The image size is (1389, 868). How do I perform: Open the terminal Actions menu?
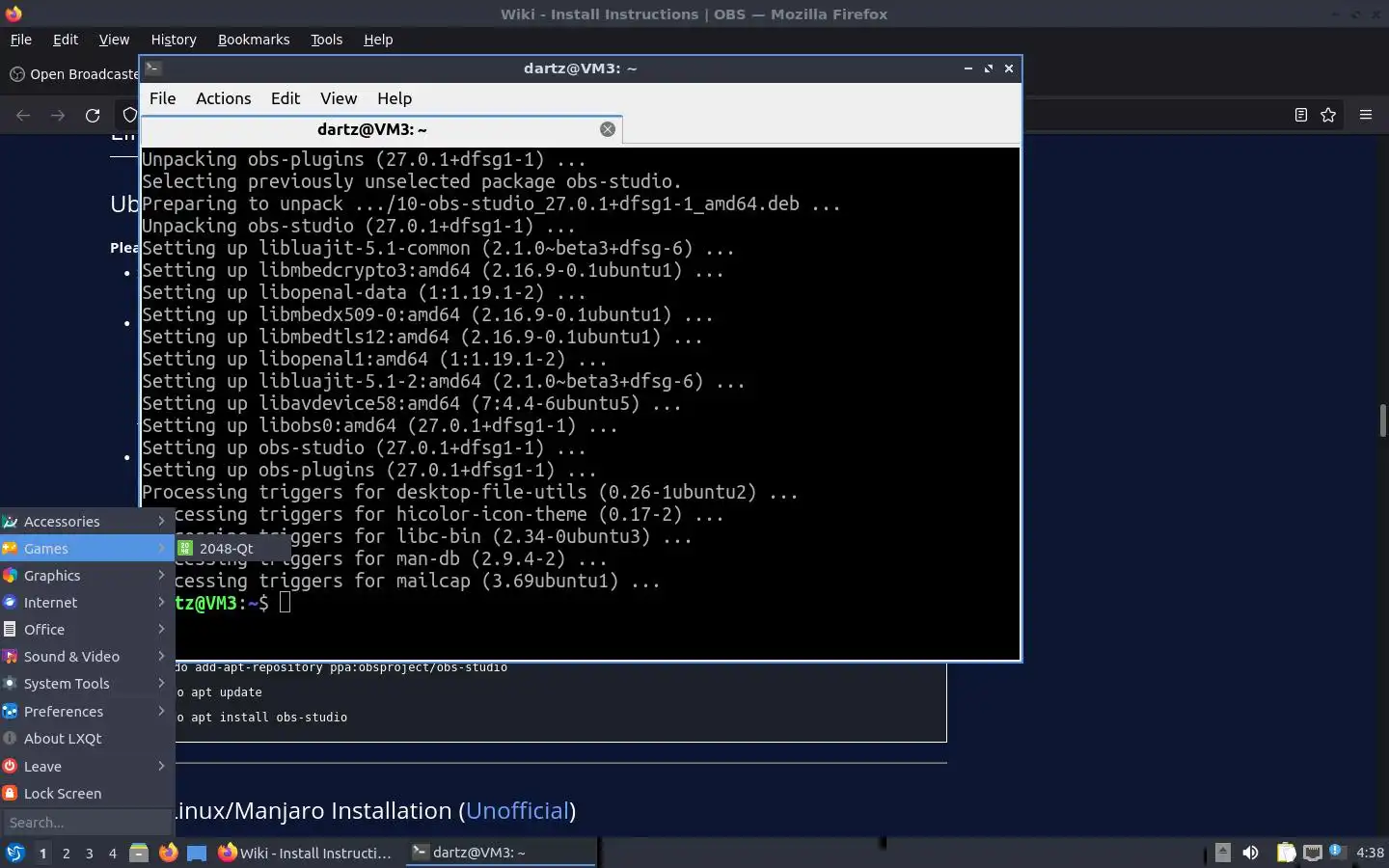point(223,98)
